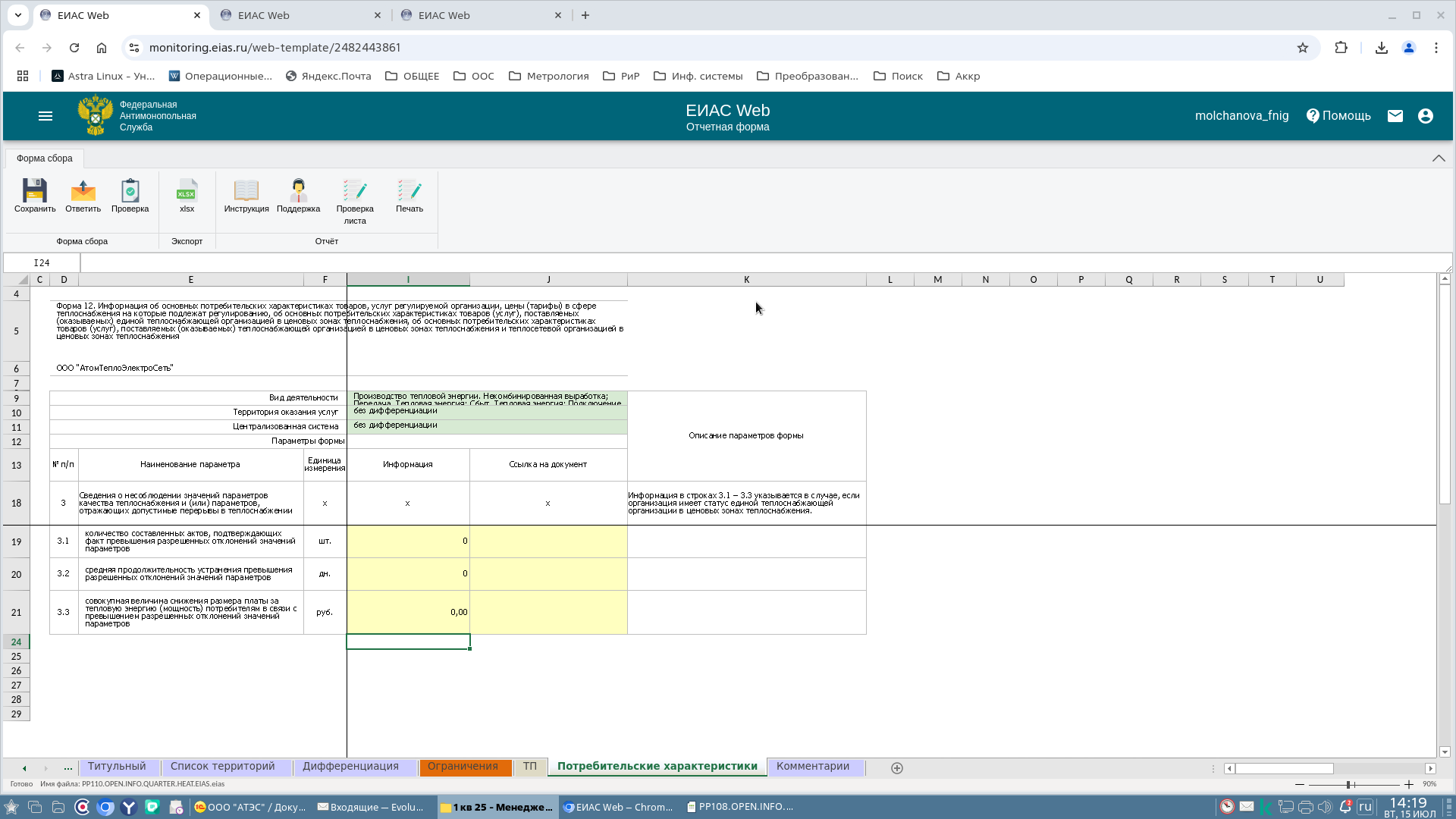
Task: Run Проверка clipboard check icon
Action: pyautogui.click(x=130, y=191)
